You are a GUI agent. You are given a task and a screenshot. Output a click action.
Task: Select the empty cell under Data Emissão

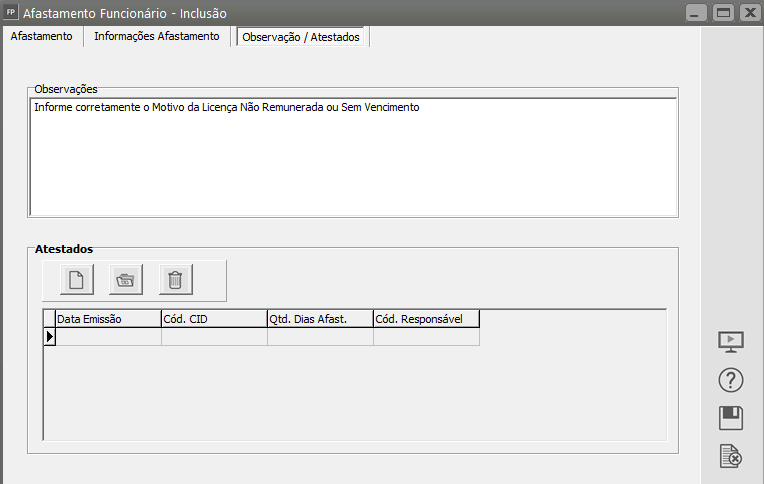[108, 337]
